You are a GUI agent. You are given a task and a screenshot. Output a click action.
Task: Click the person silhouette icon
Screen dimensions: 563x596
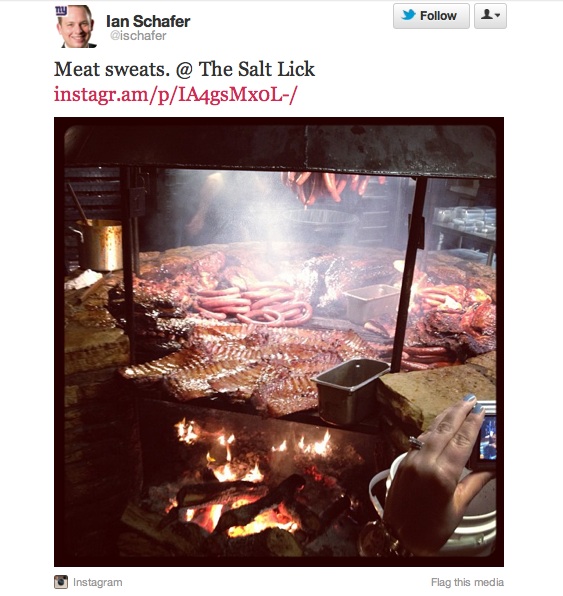point(486,14)
